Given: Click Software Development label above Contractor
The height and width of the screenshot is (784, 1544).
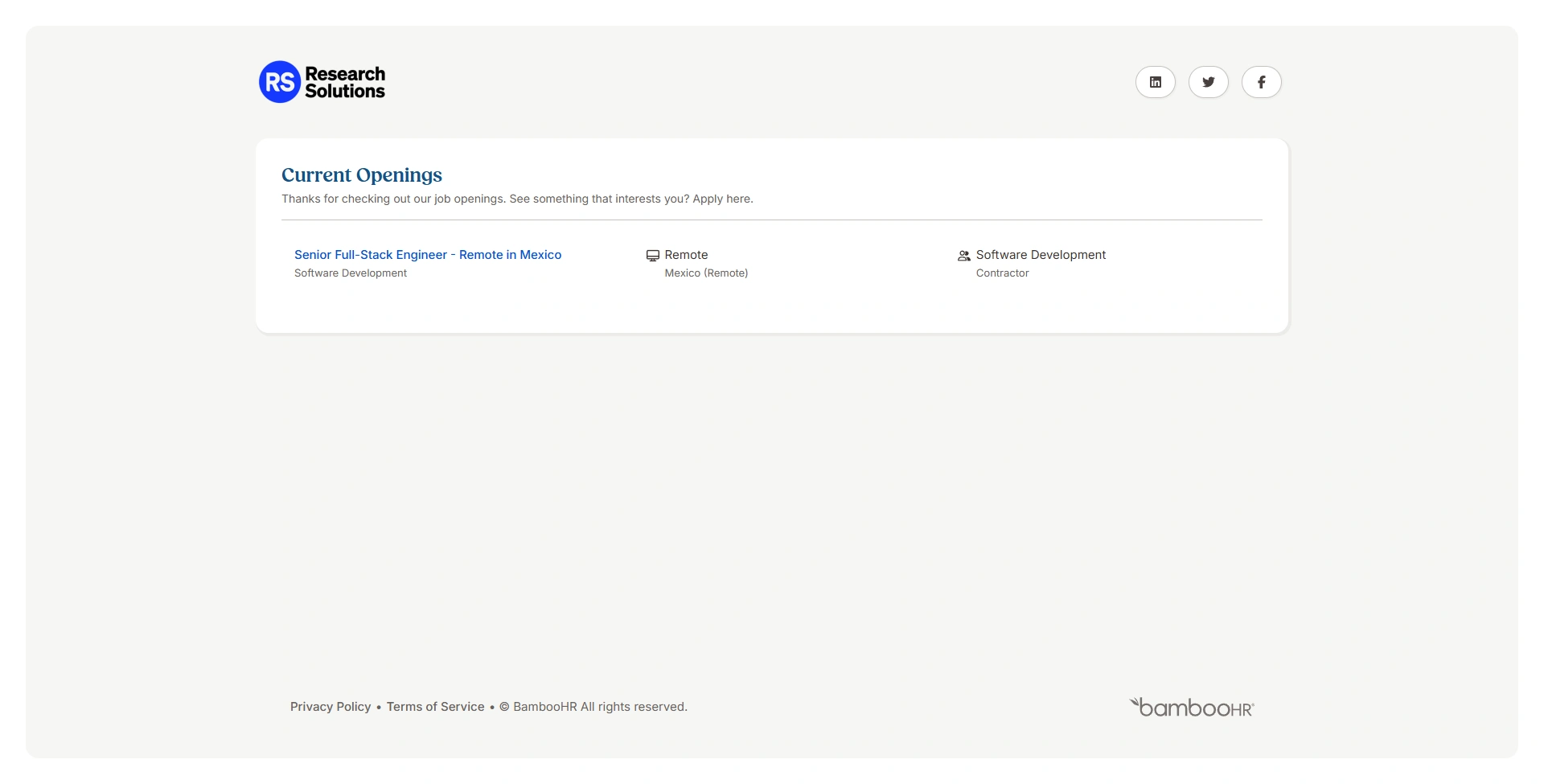Looking at the screenshot, I should [1041, 255].
